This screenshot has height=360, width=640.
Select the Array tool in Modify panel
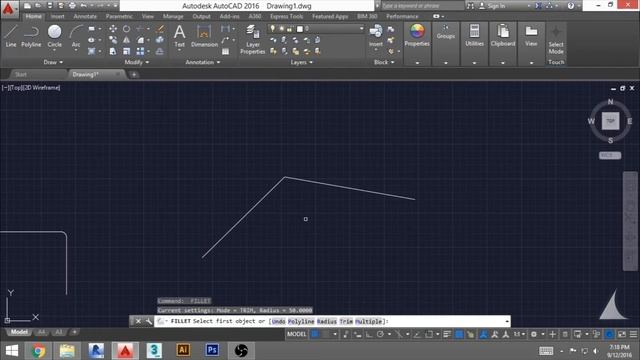click(140, 51)
